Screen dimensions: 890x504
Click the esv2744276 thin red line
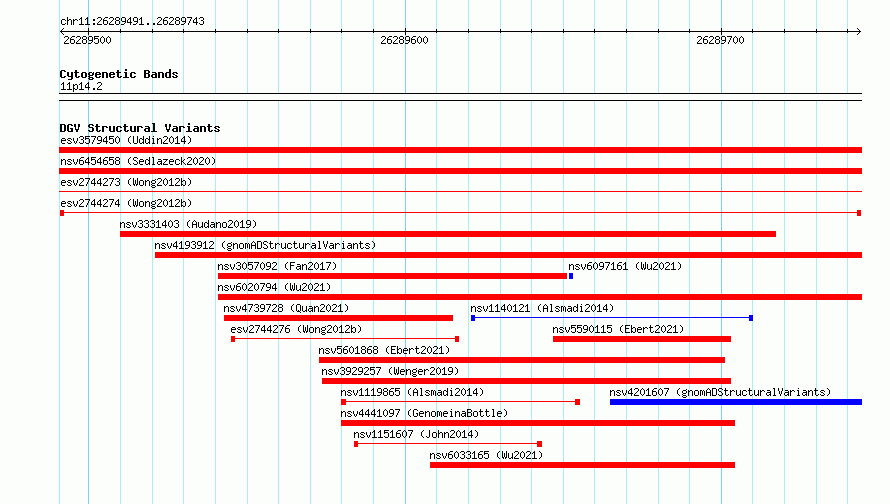(345, 339)
